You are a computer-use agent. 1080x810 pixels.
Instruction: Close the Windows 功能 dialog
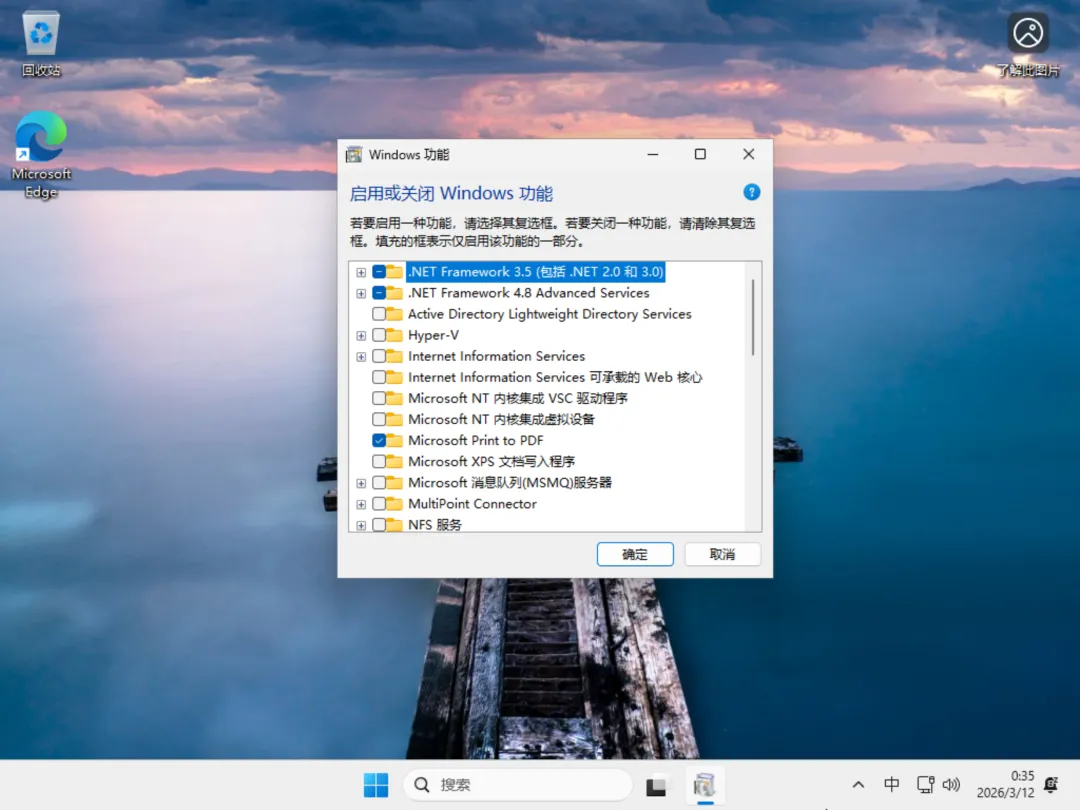click(749, 154)
